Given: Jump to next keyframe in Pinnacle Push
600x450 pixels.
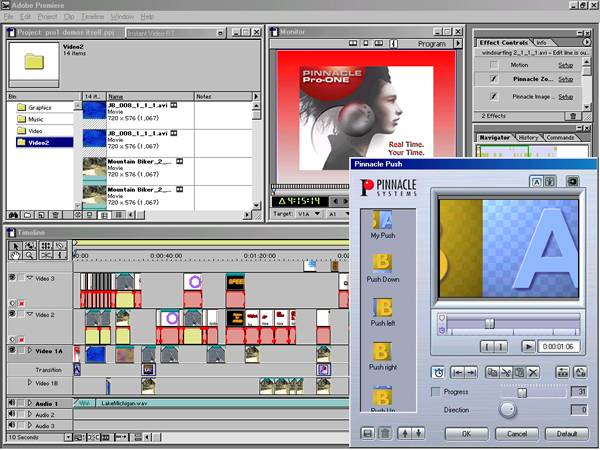Looking at the screenshot, I should [471, 372].
